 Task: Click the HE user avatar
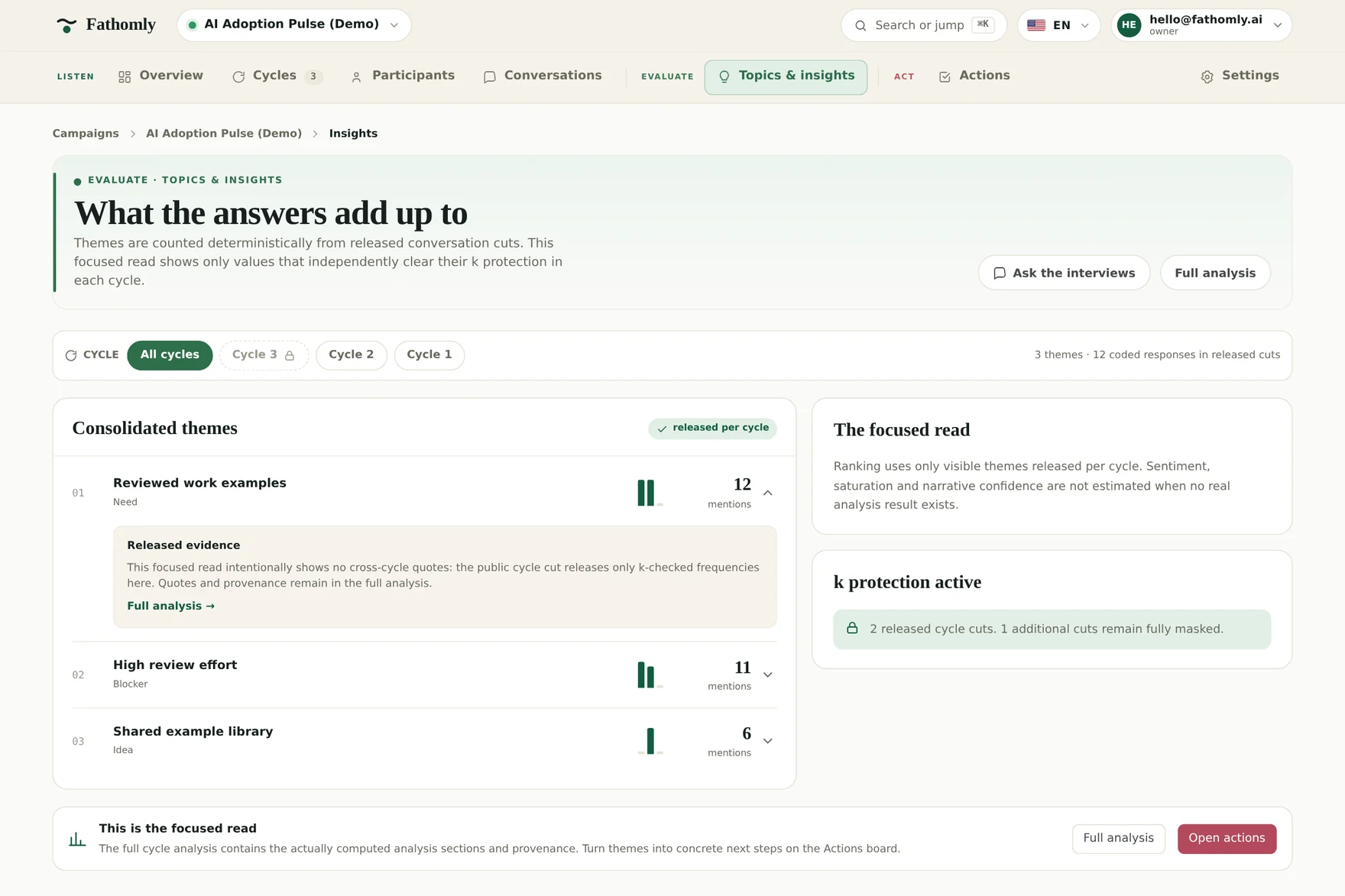[x=1129, y=25]
